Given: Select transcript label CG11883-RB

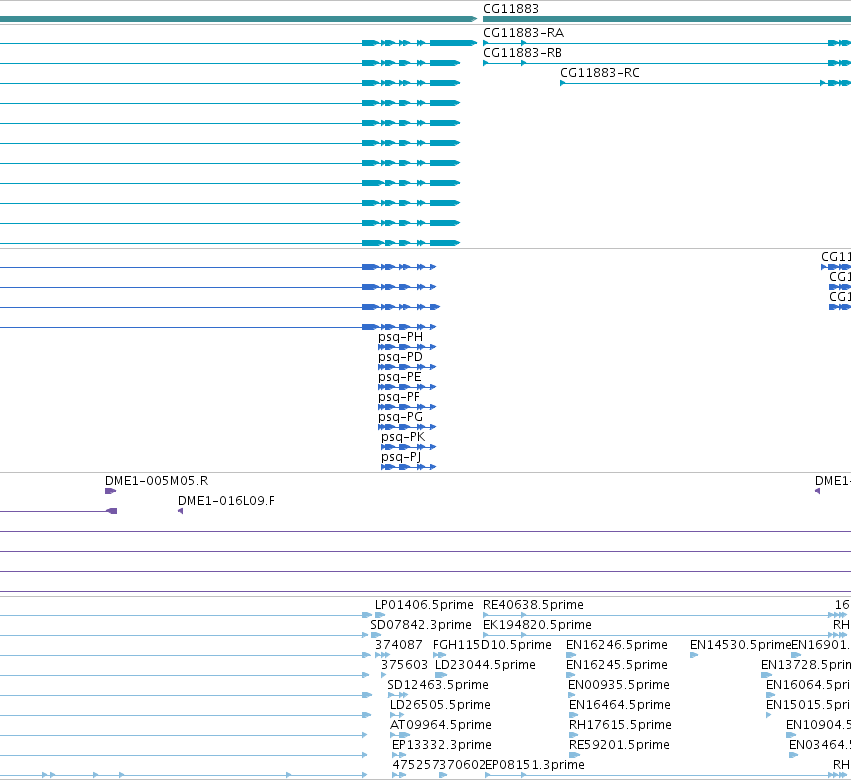Looking at the screenshot, I should click(522, 53).
